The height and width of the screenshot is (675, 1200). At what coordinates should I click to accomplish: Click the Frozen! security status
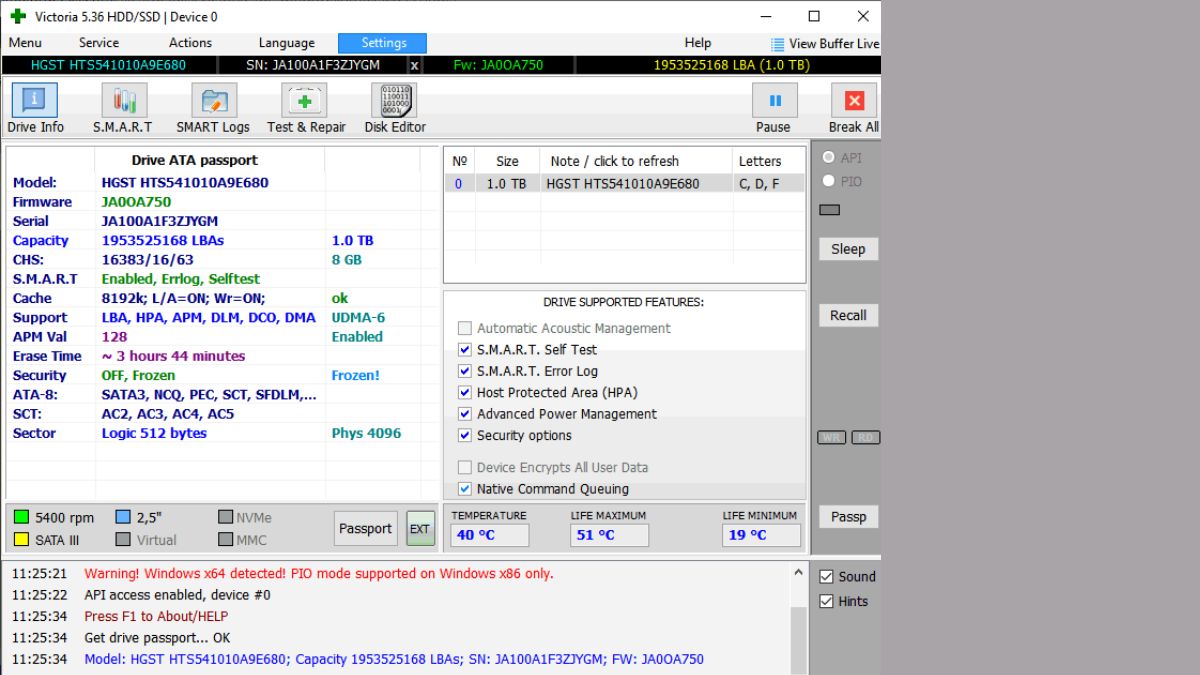[x=356, y=376]
